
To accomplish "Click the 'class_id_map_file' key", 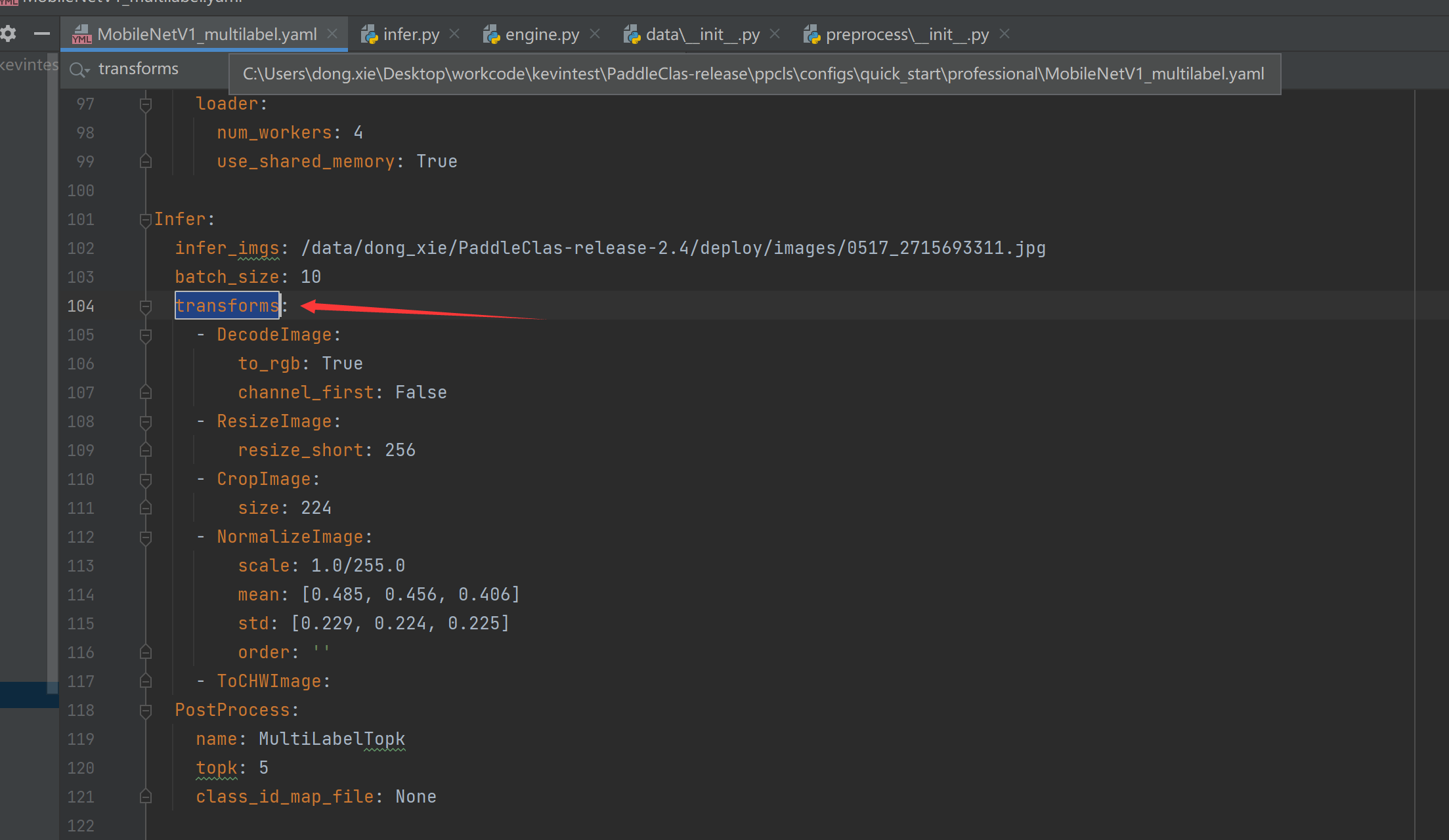I will pyautogui.click(x=285, y=797).
